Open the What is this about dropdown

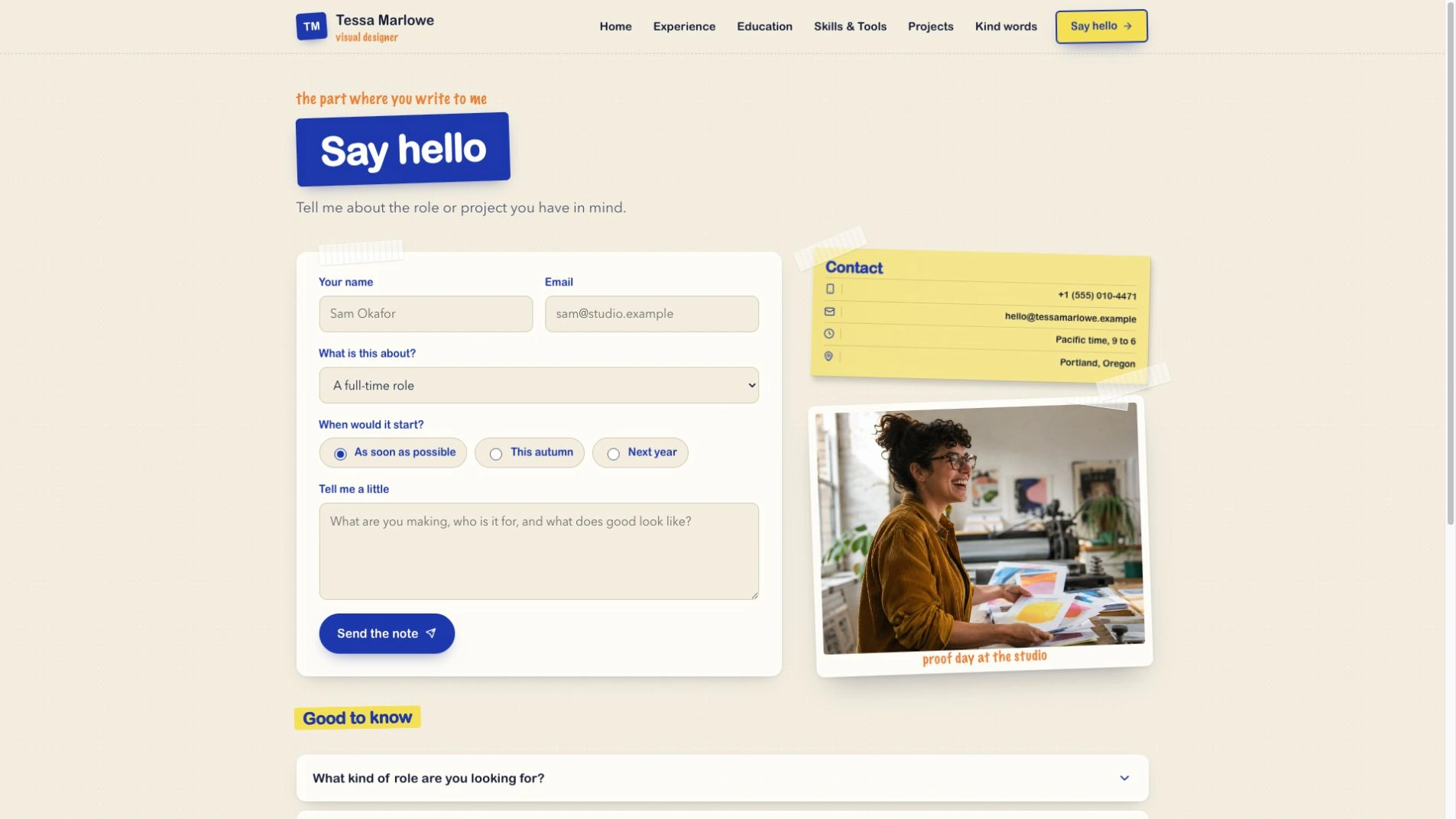click(539, 385)
